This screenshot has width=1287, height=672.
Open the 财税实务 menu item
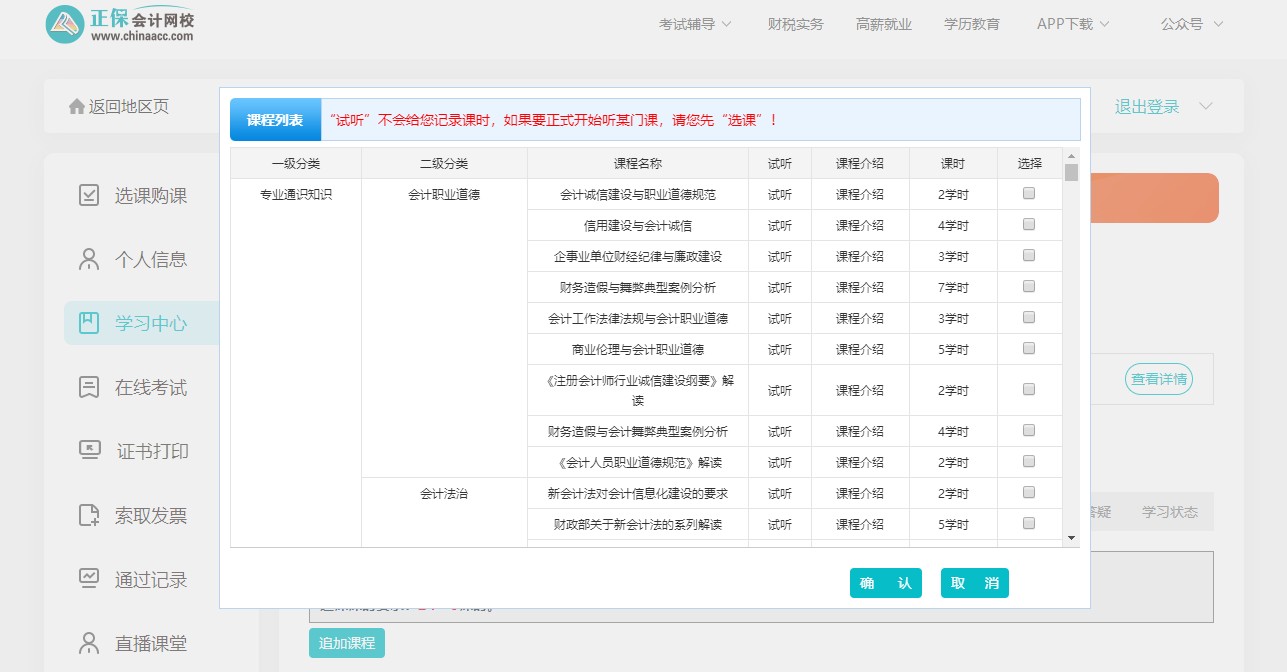(x=795, y=24)
